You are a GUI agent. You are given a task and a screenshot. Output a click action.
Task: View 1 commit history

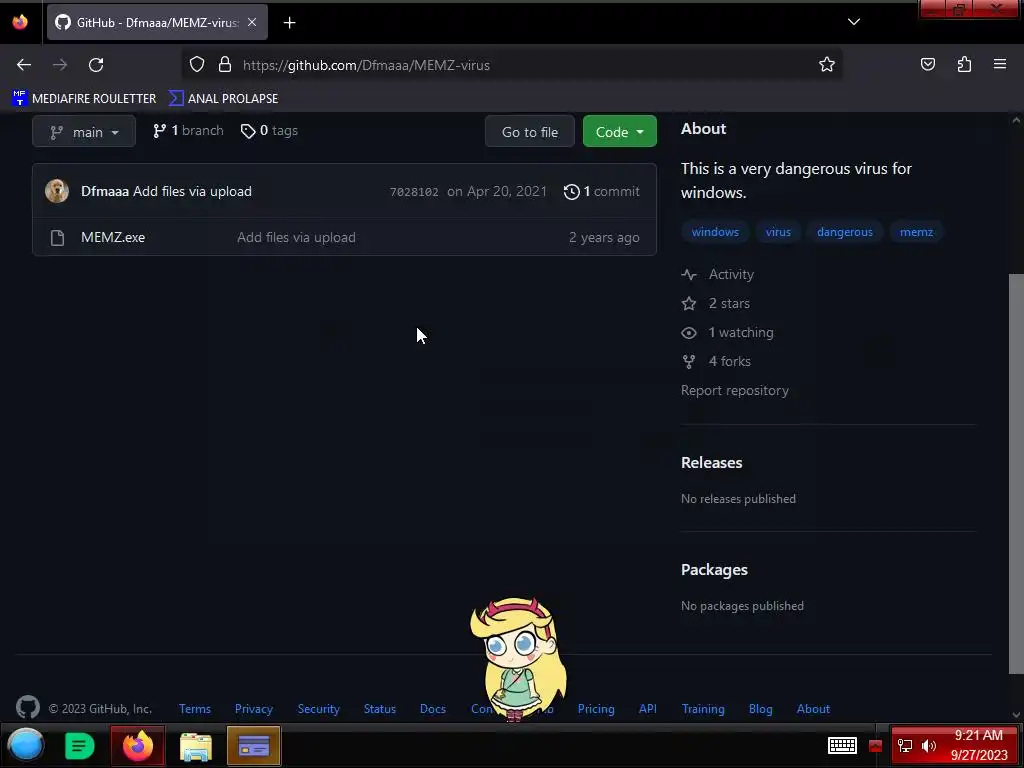coord(601,191)
